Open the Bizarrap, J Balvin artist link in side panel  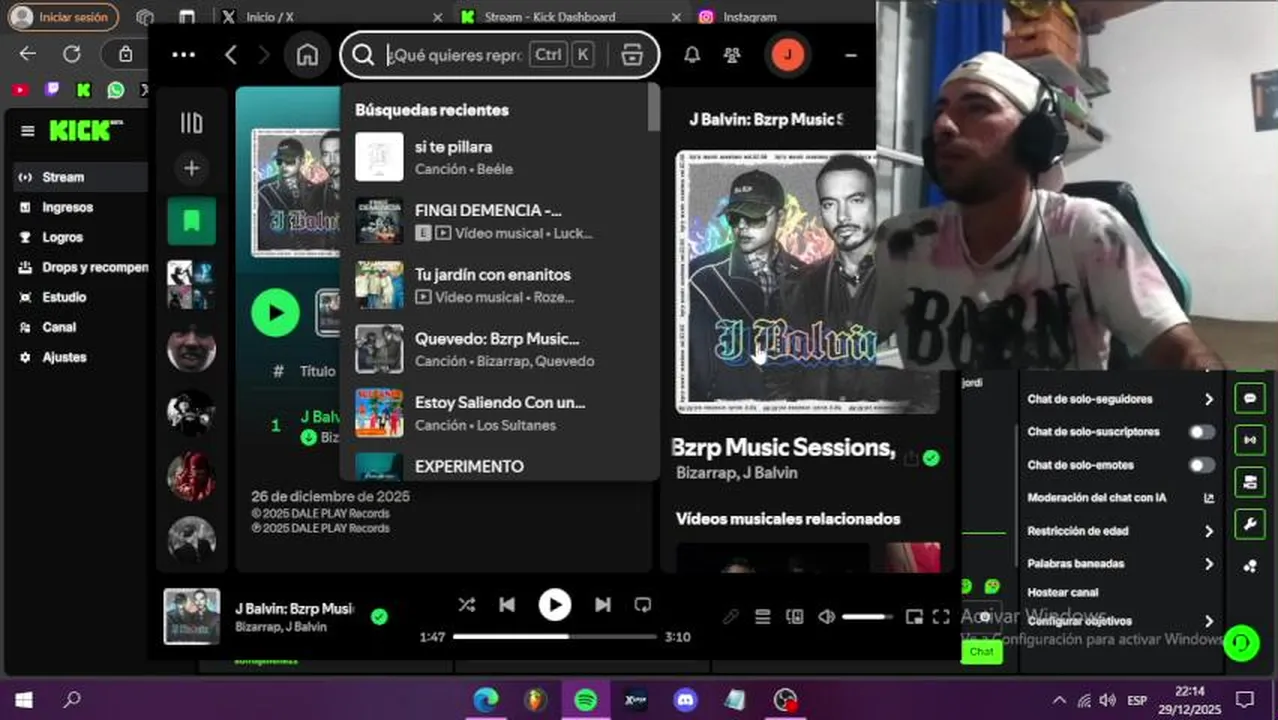pyautogui.click(x=737, y=473)
